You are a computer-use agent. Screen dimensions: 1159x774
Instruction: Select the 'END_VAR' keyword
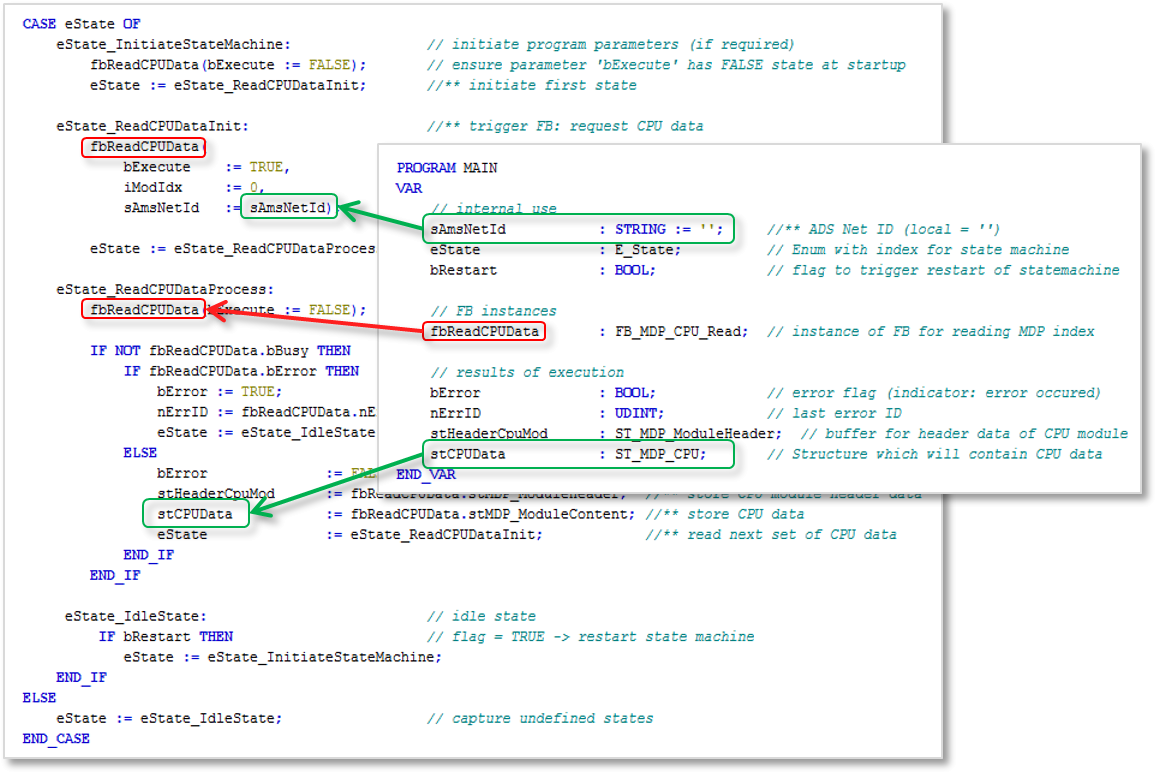point(426,474)
